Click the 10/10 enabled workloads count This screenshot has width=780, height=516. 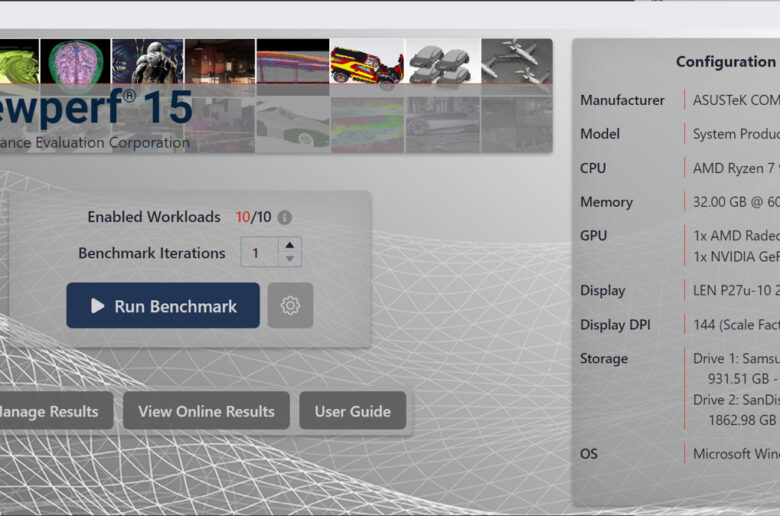(x=253, y=217)
